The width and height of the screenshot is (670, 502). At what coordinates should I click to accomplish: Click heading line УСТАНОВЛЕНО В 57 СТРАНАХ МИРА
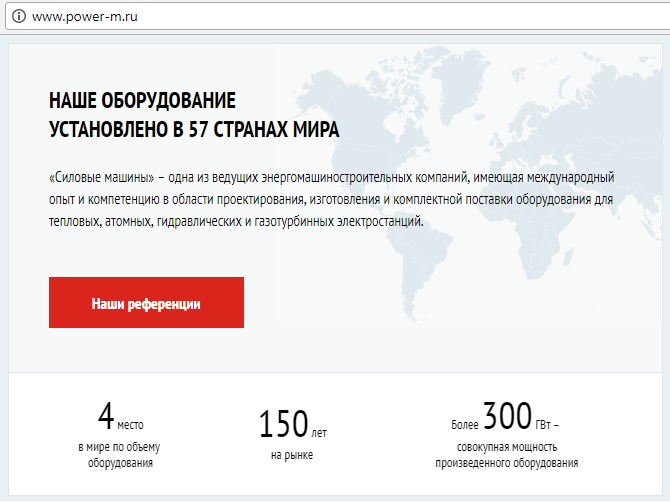click(194, 129)
